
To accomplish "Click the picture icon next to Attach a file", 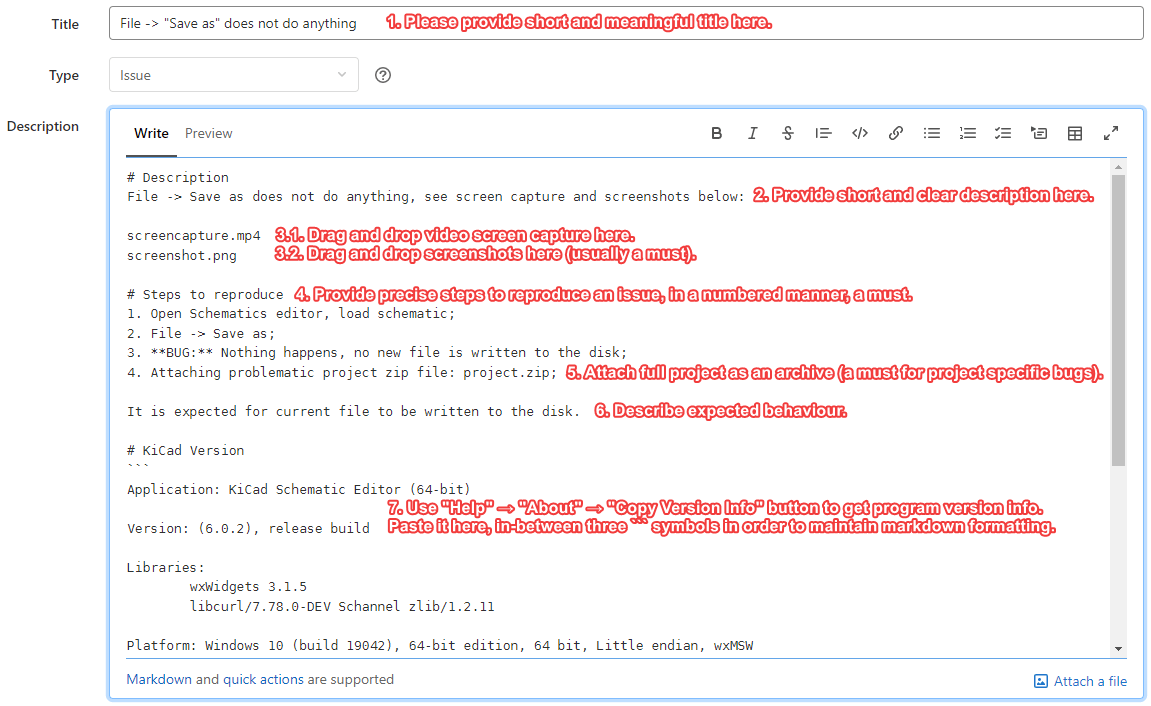I will [1040, 681].
